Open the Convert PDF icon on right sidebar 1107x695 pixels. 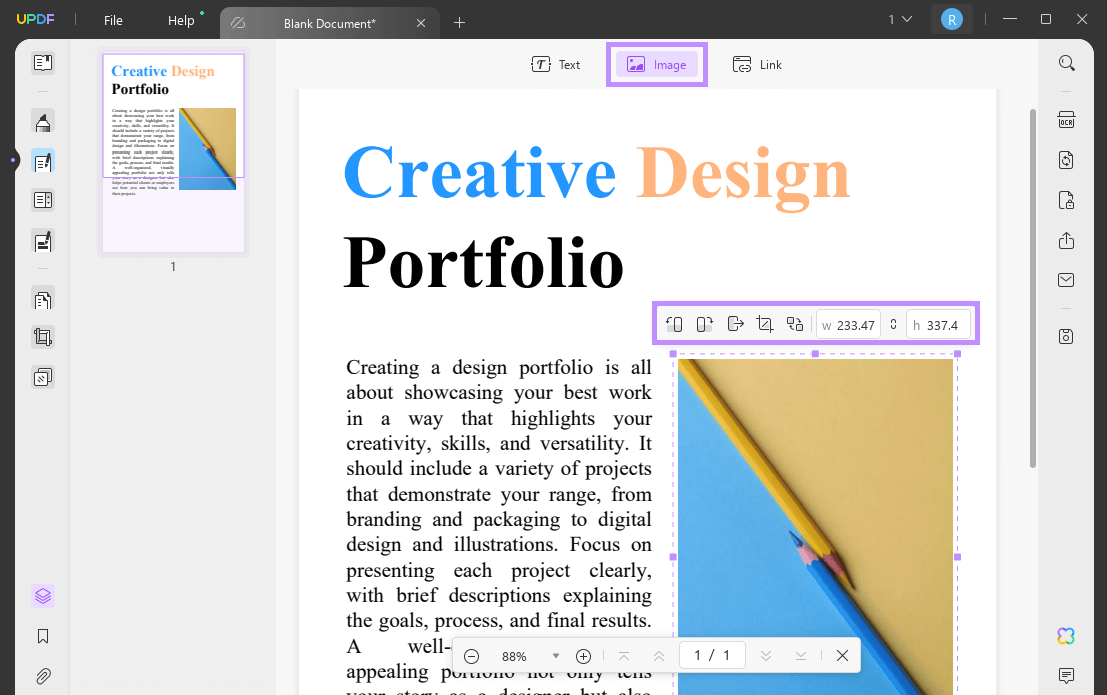[1067, 160]
